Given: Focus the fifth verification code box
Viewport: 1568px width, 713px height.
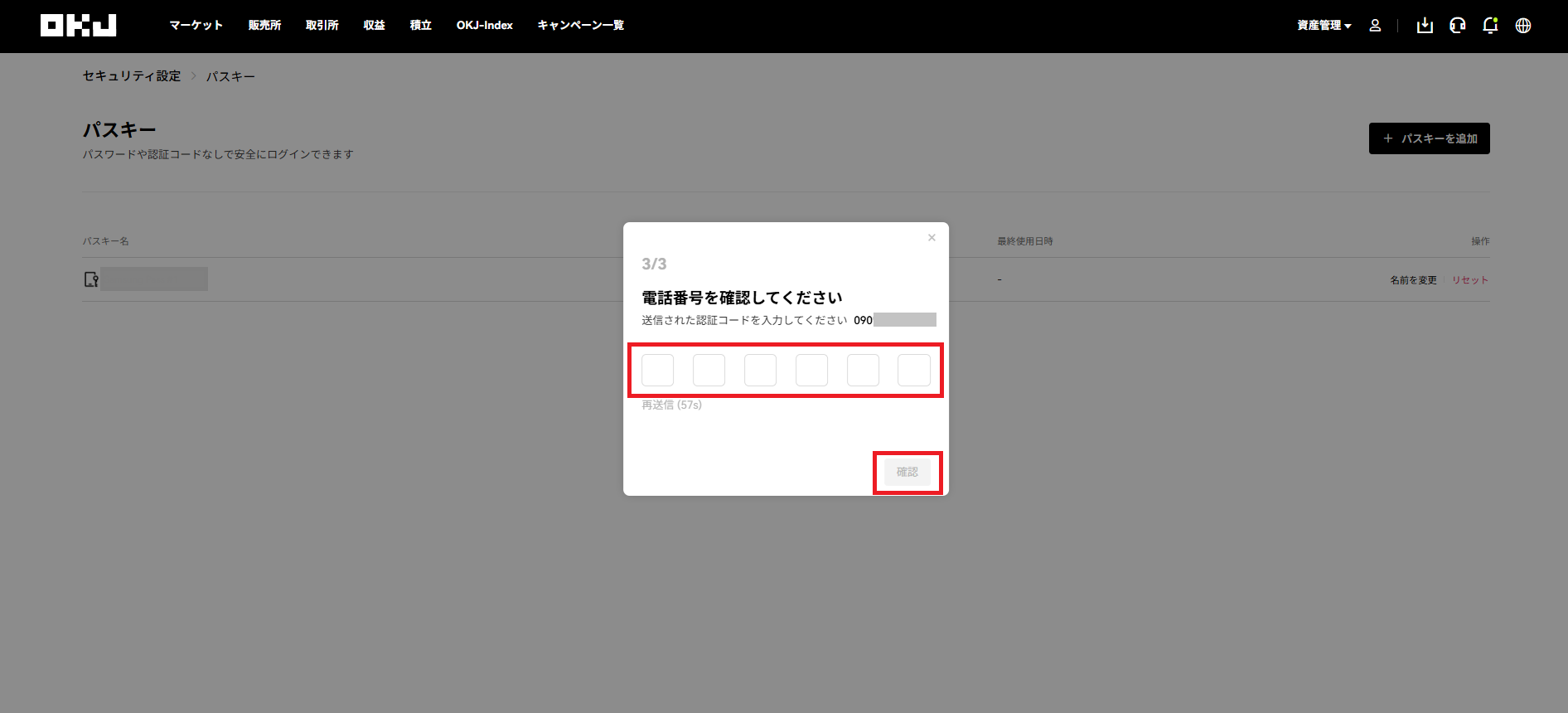Looking at the screenshot, I should [x=864, y=370].
